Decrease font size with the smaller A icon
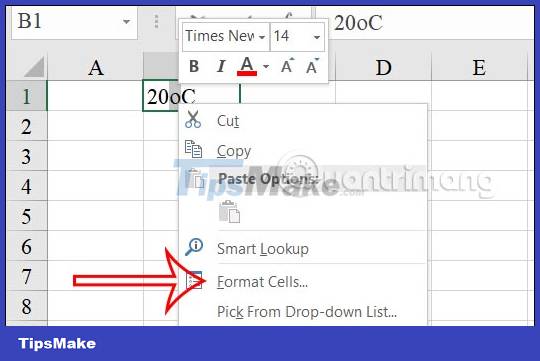 click(312, 66)
